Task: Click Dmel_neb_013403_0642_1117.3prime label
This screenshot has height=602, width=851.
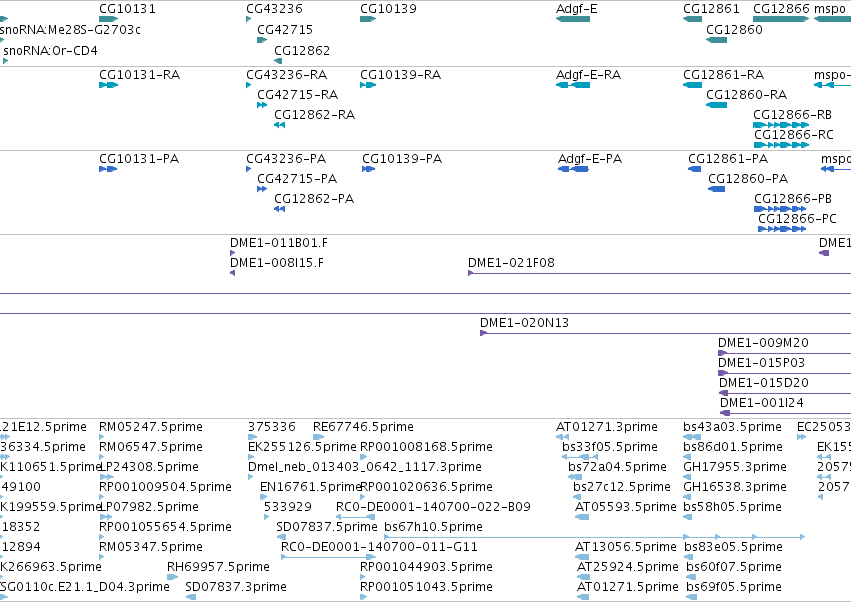Action: point(365,467)
